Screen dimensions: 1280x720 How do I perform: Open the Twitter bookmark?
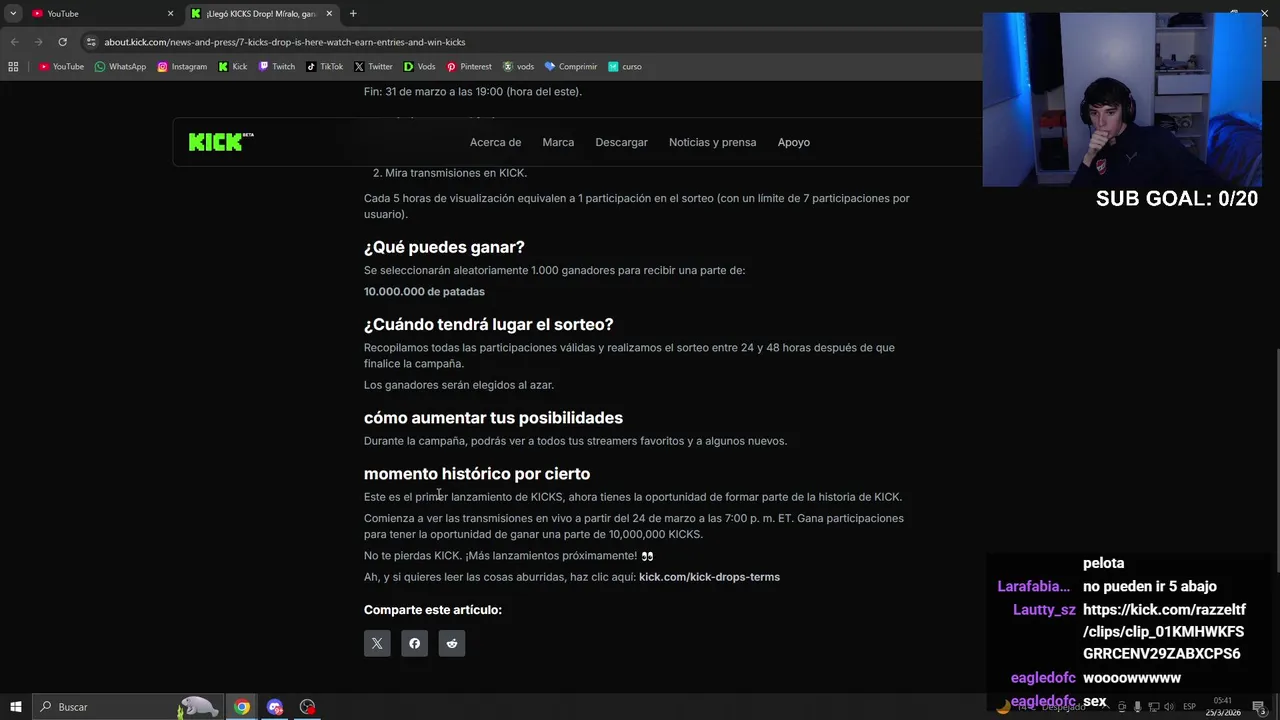tap(373, 67)
